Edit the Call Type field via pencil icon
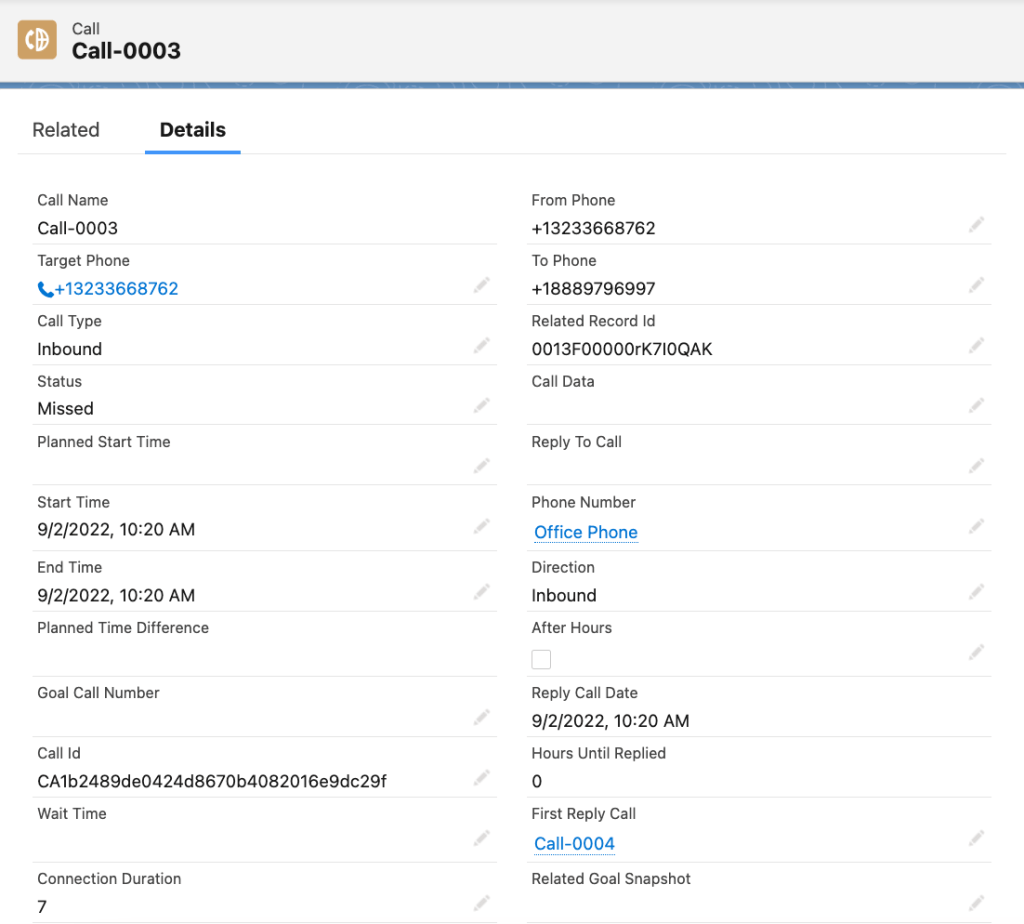This screenshot has width=1024, height=924. (x=481, y=345)
